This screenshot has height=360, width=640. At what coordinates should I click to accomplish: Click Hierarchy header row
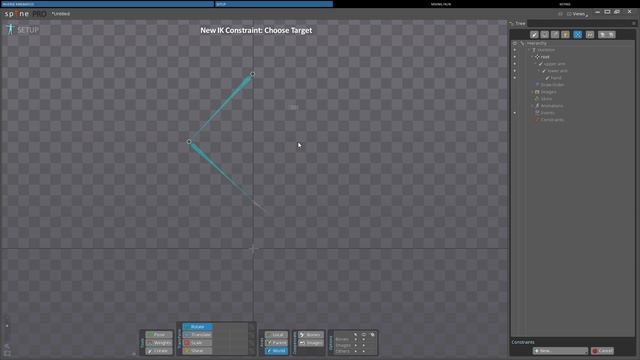pos(573,43)
